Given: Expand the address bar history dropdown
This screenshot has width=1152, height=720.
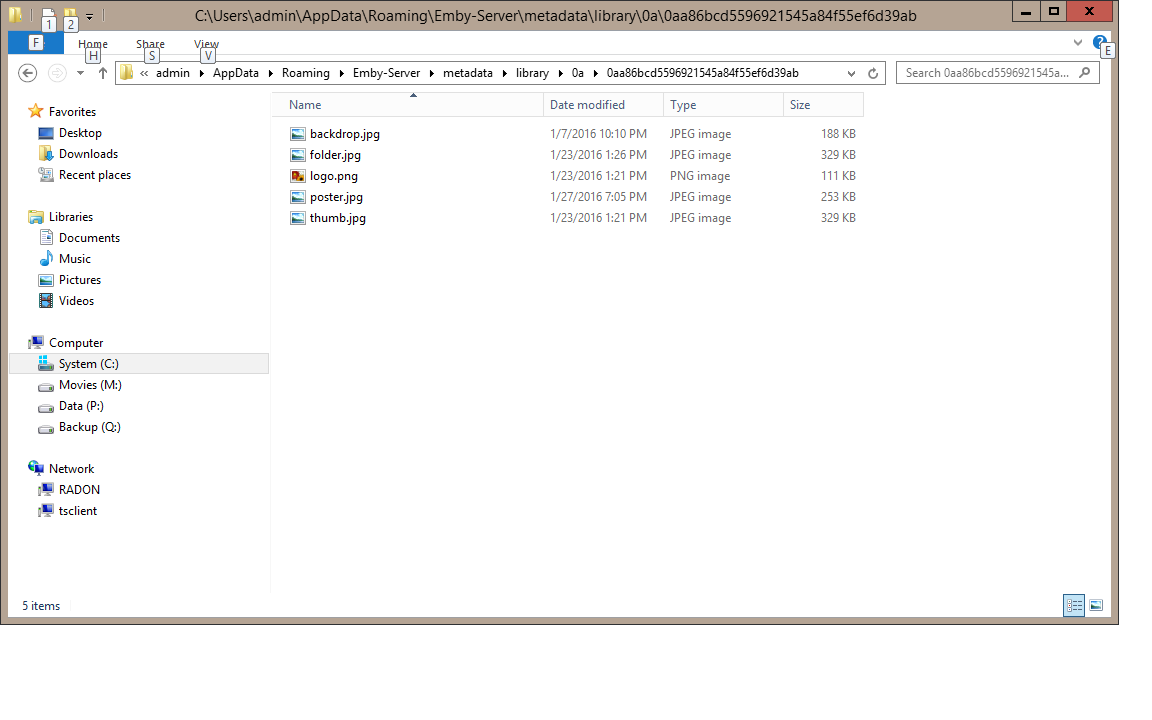Looking at the screenshot, I should coord(851,73).
